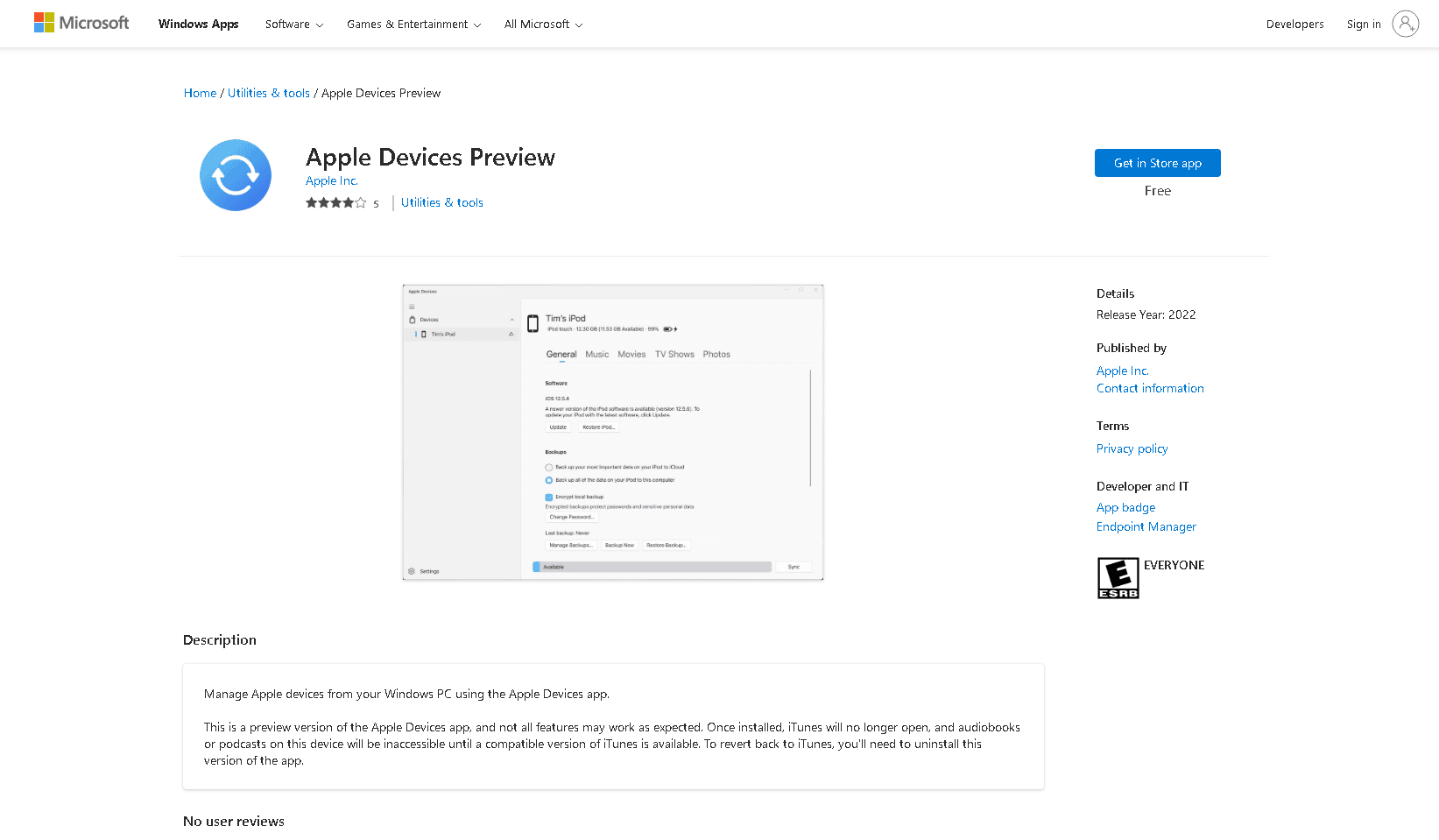
Task: Open Utilities & tools breadcrumb link
Action: (269, 93)
